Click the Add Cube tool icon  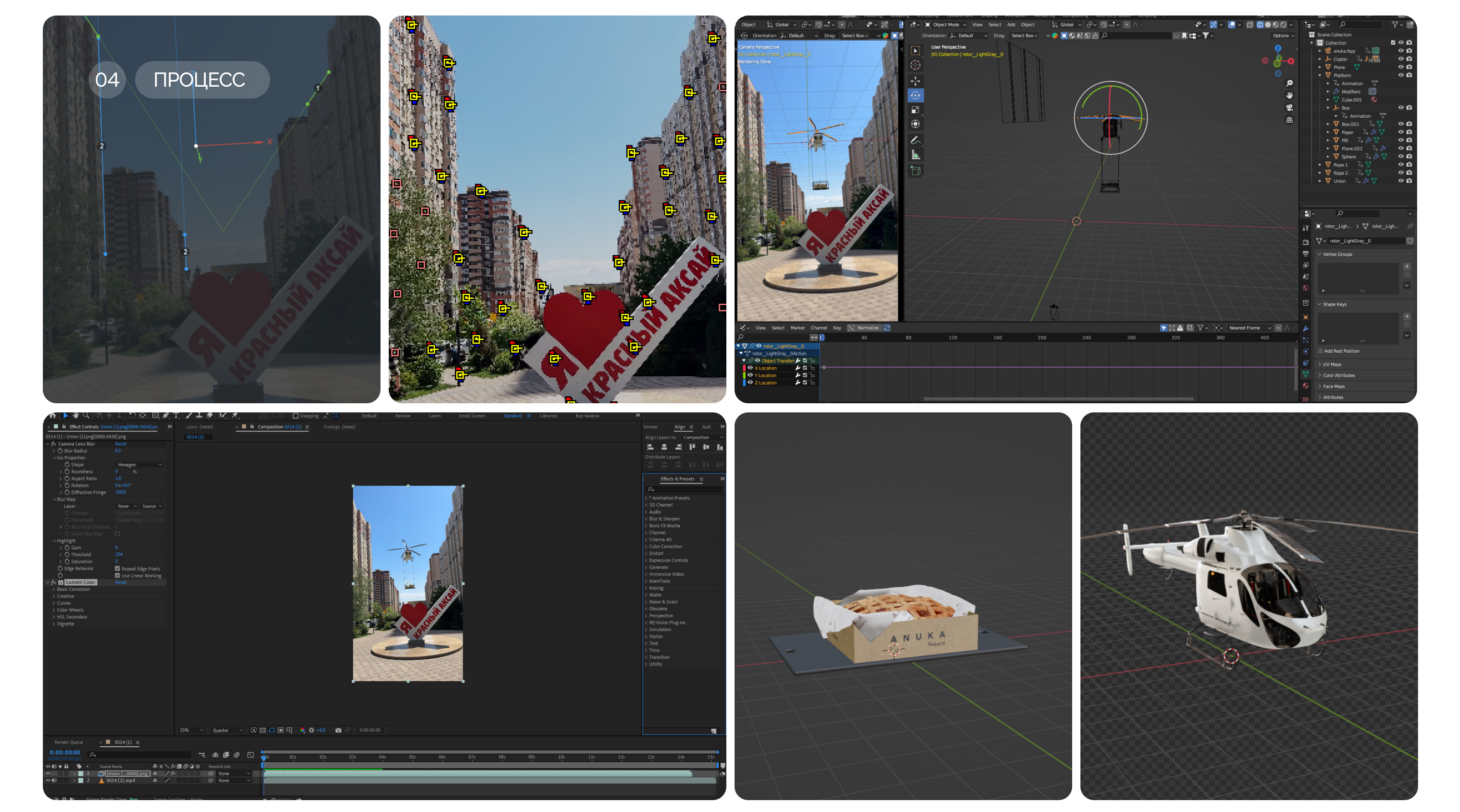(x=915, y=171)
